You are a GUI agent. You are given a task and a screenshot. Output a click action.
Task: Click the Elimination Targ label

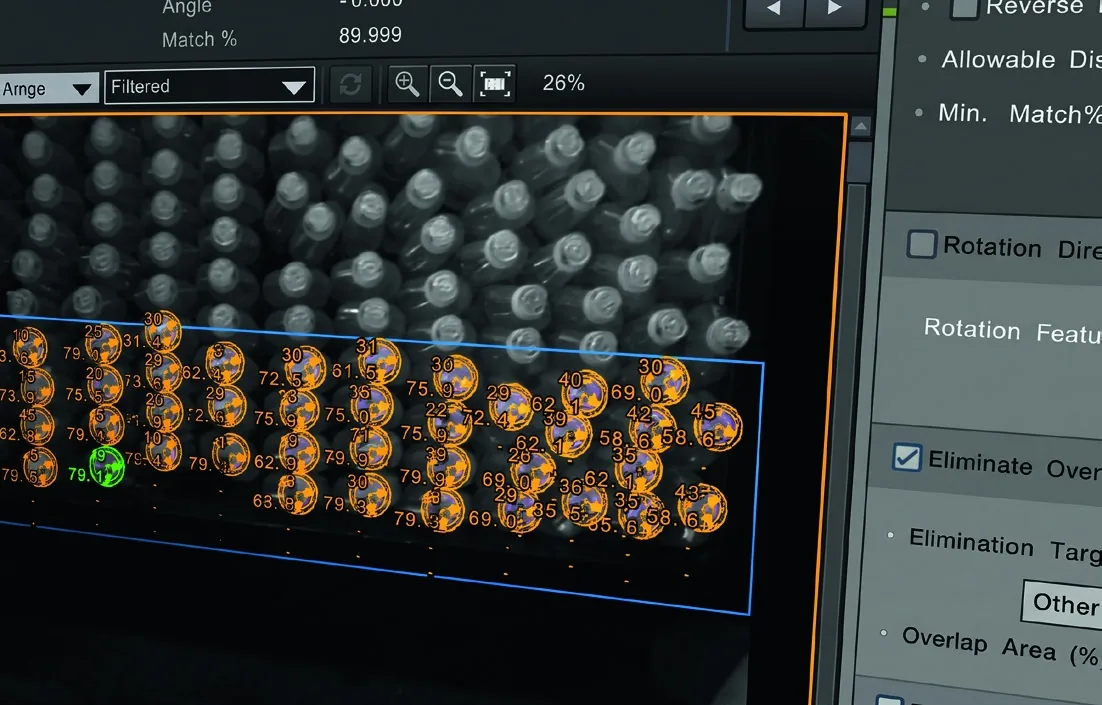pos(1005,544)
